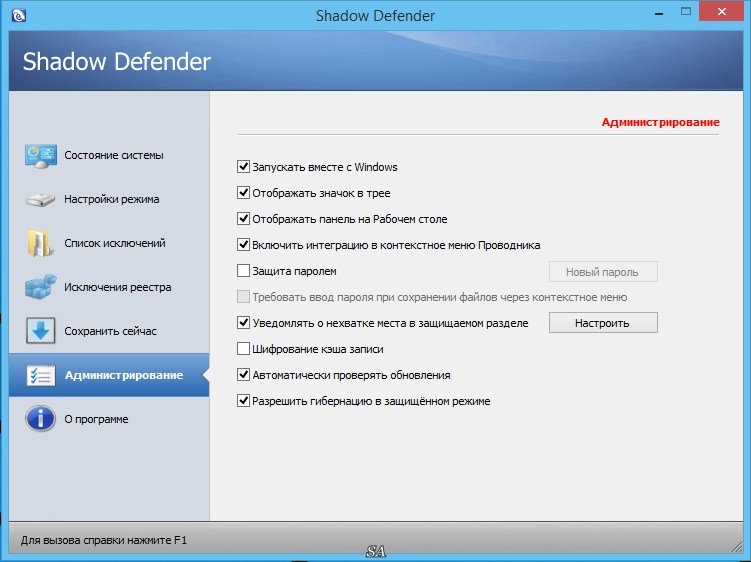Enable the Защита паролем checkbox

243,271
